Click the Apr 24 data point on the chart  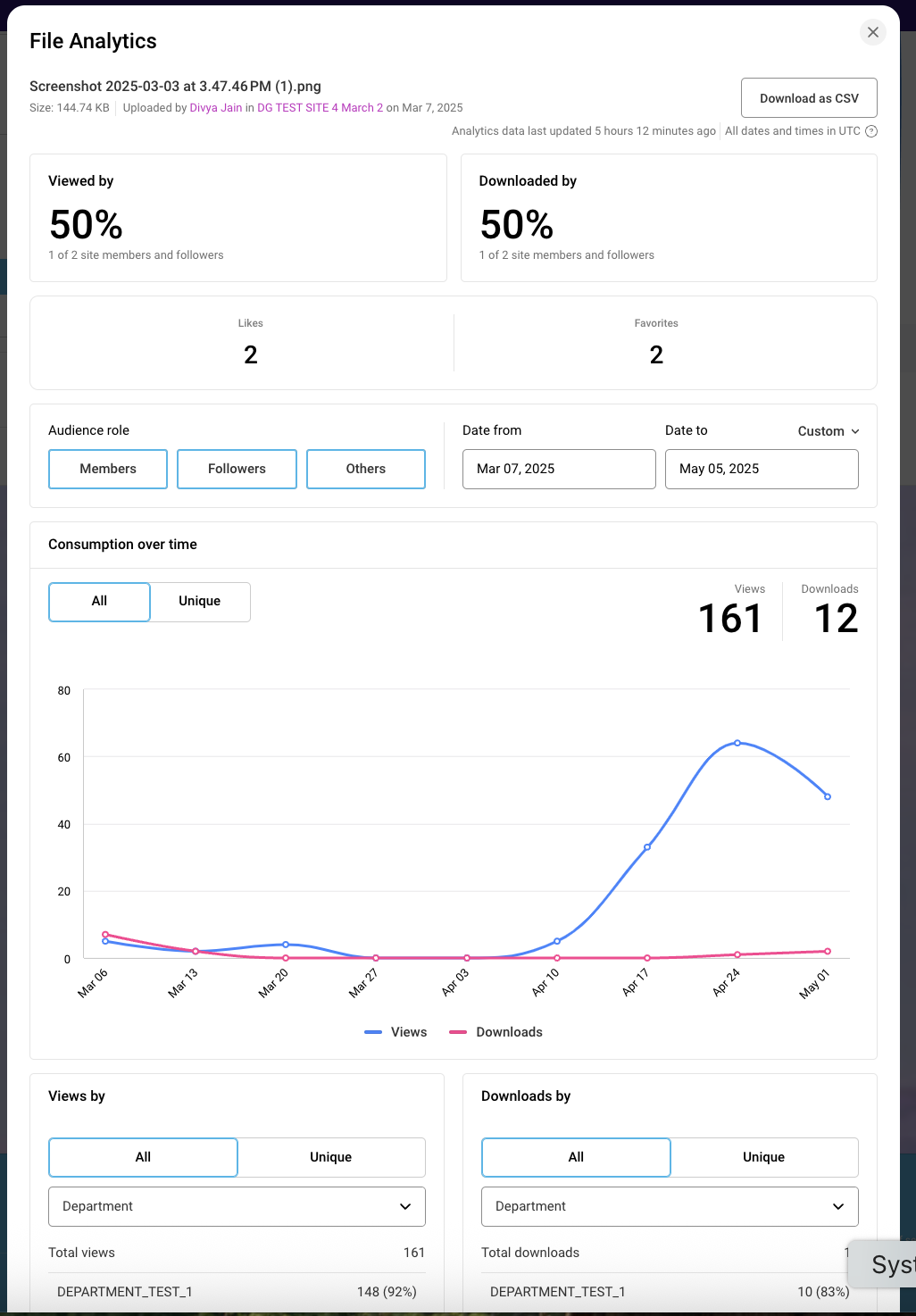tap(737, 743)
